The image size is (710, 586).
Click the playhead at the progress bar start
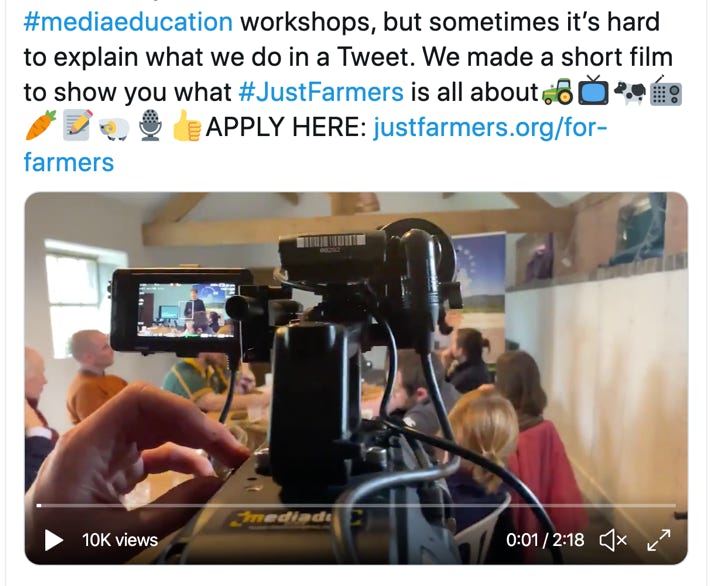(x=39, y=505)
